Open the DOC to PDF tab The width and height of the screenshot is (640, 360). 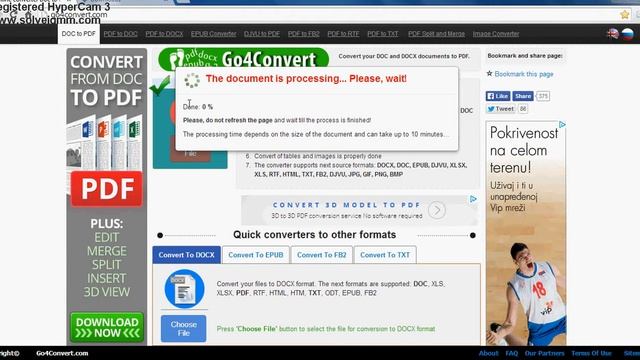(x=78, y=34)
